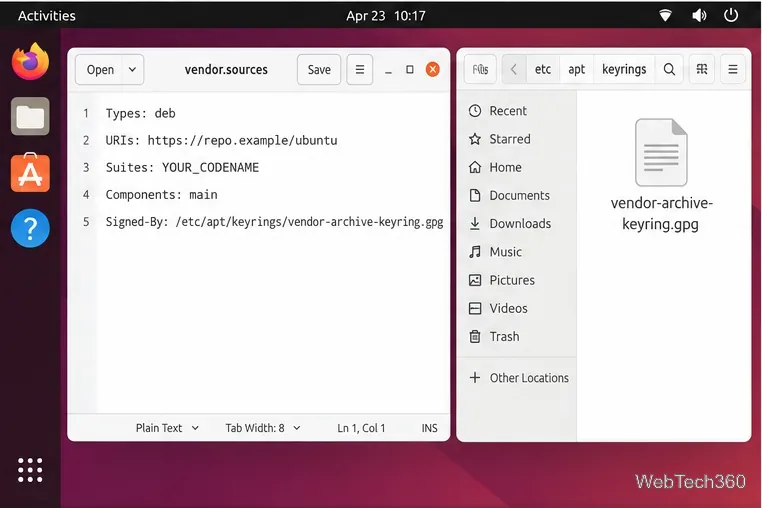Navigate to apt in the path bar
Viewport: 762px width, 508px height.
[x=576, y=70]
